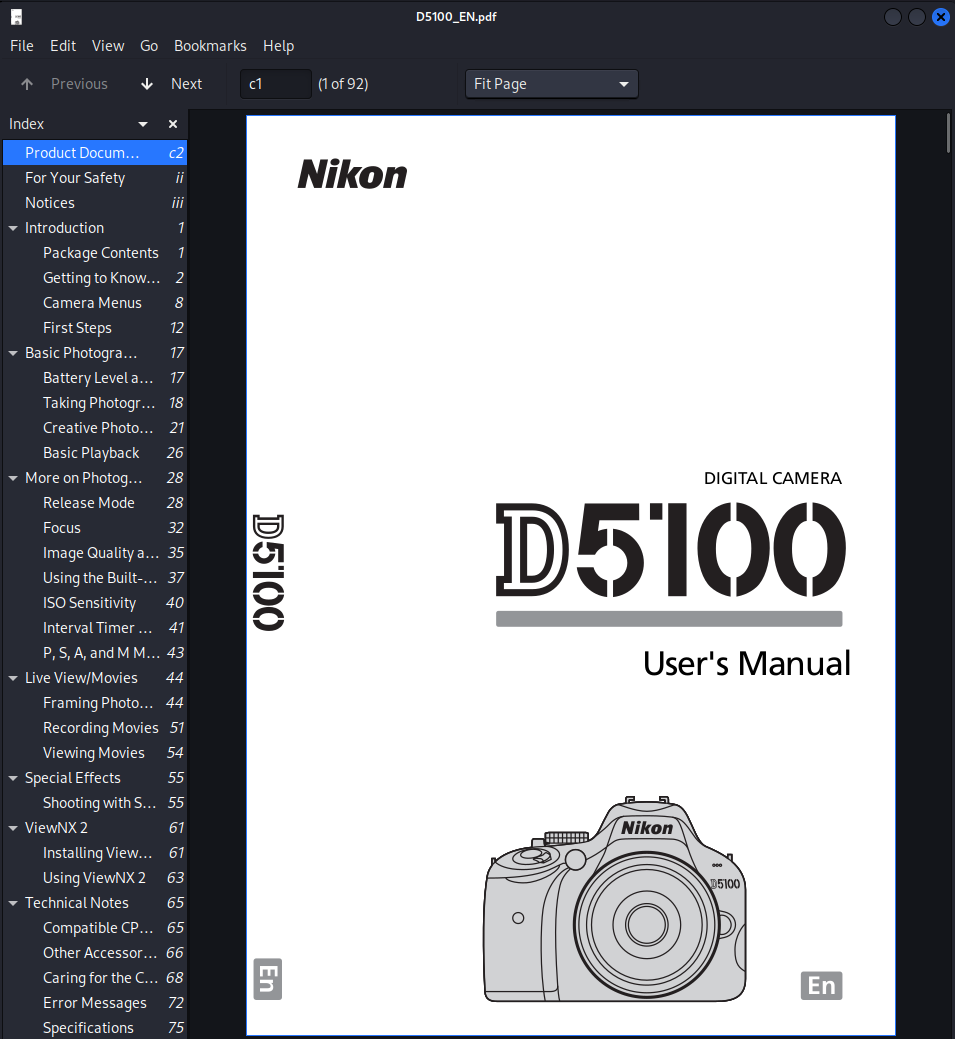The width and height of the screenshot is (955, 1039).
Task: Open the Edit menu
Action: pyautogui.click(x=63, y=46)
